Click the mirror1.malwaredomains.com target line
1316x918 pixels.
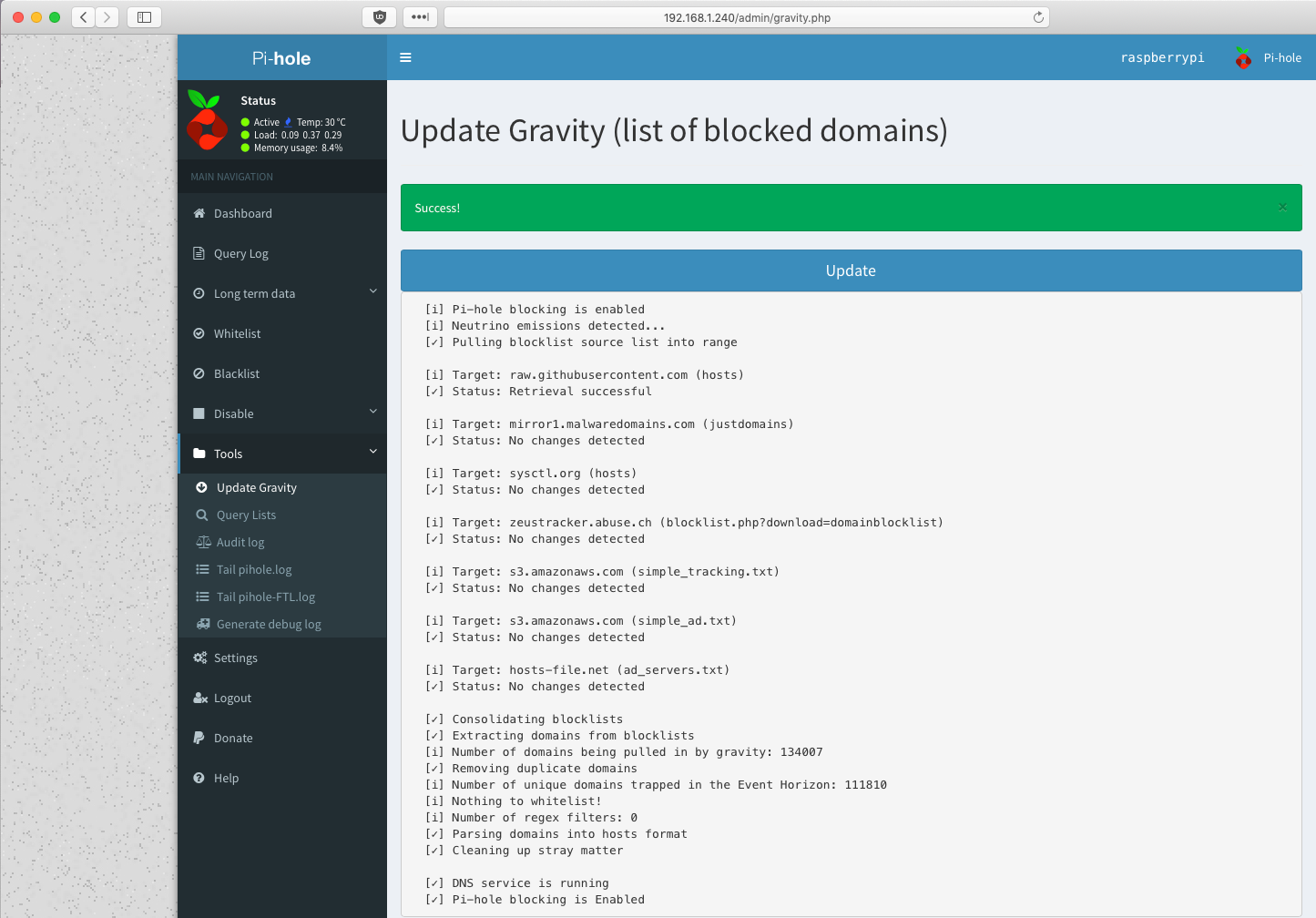609,424
